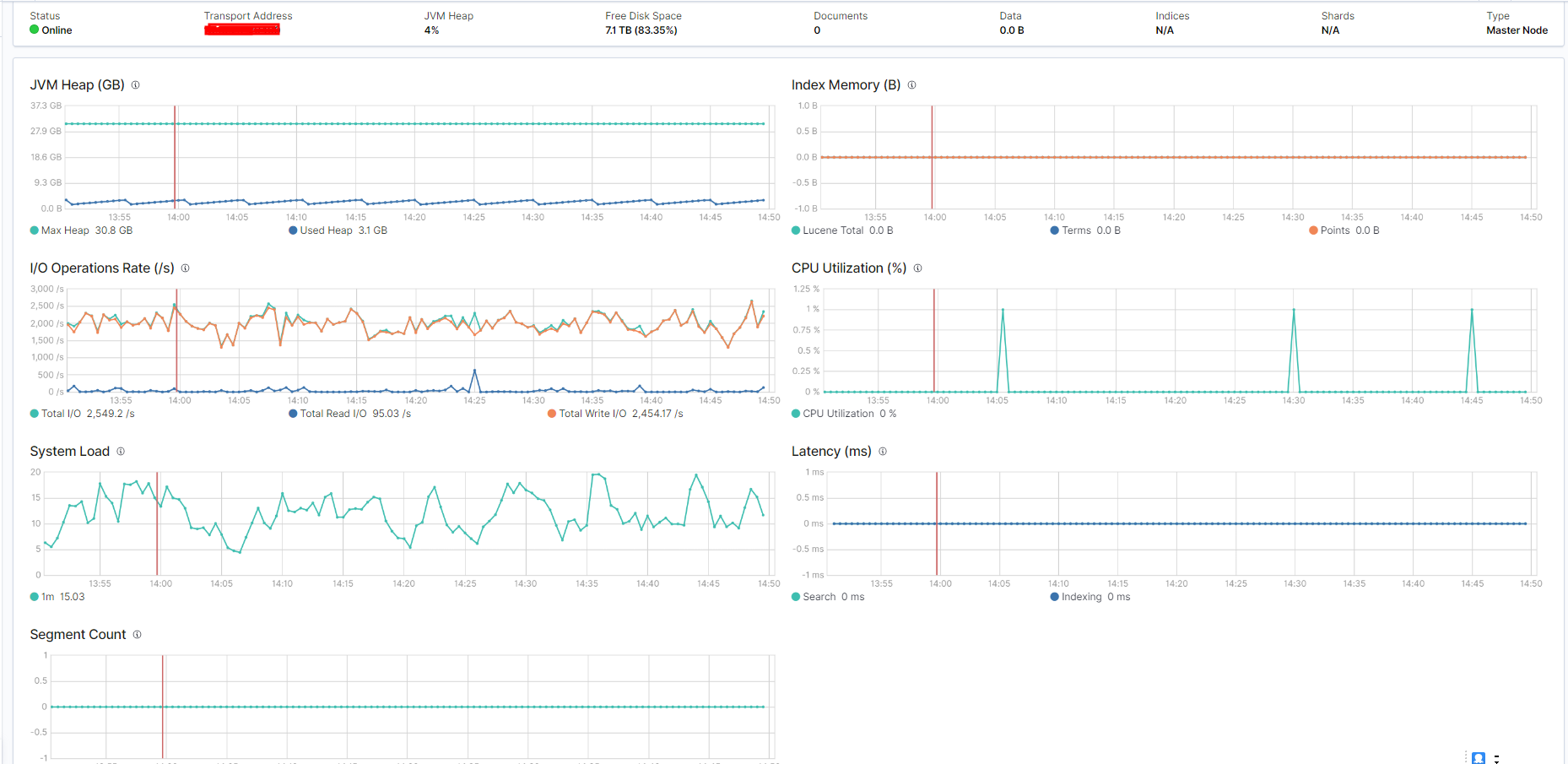Click the JVM Heap 4% summary value
The height and width of the screenshot is (764, 1568).
(x=431, y=30)
